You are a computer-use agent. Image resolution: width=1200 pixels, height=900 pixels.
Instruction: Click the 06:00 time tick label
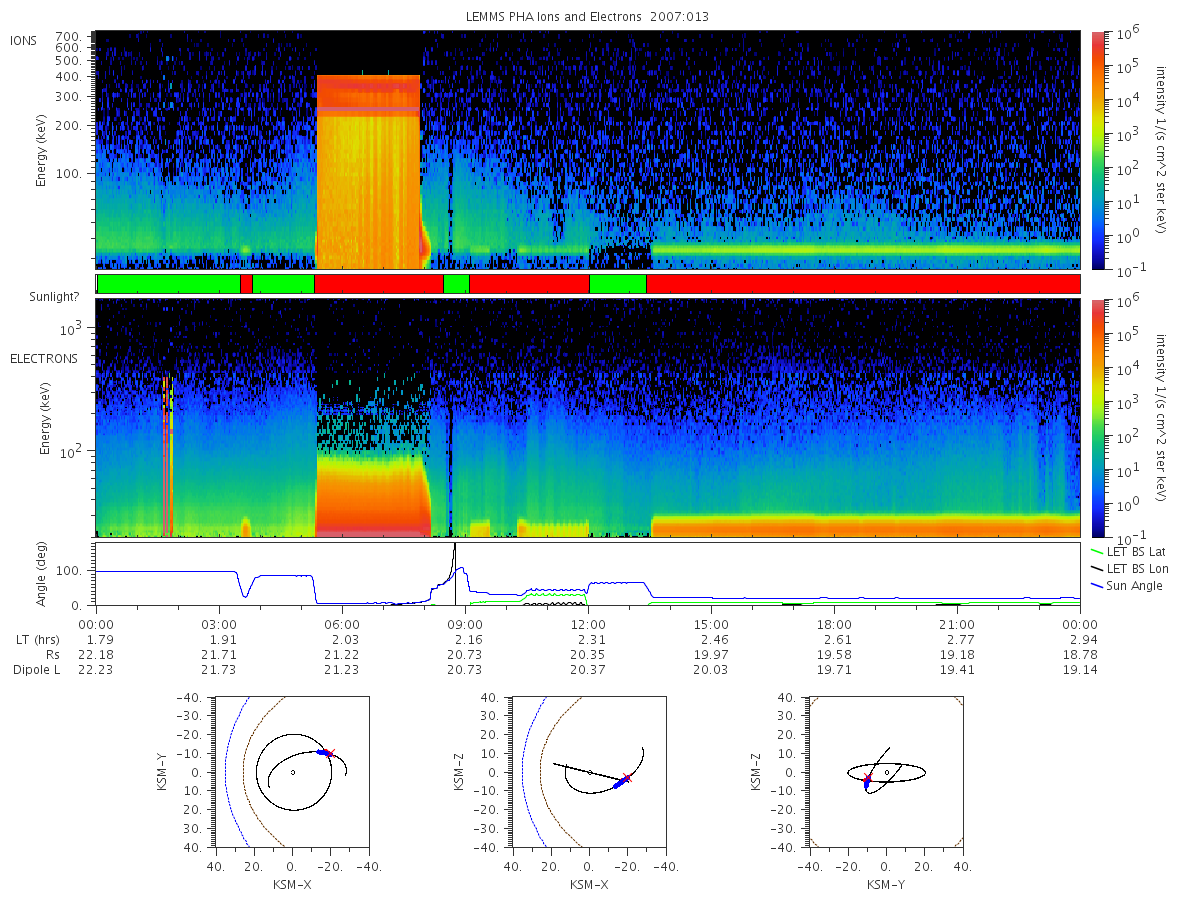pyautogui.click(x=342, y=623)
